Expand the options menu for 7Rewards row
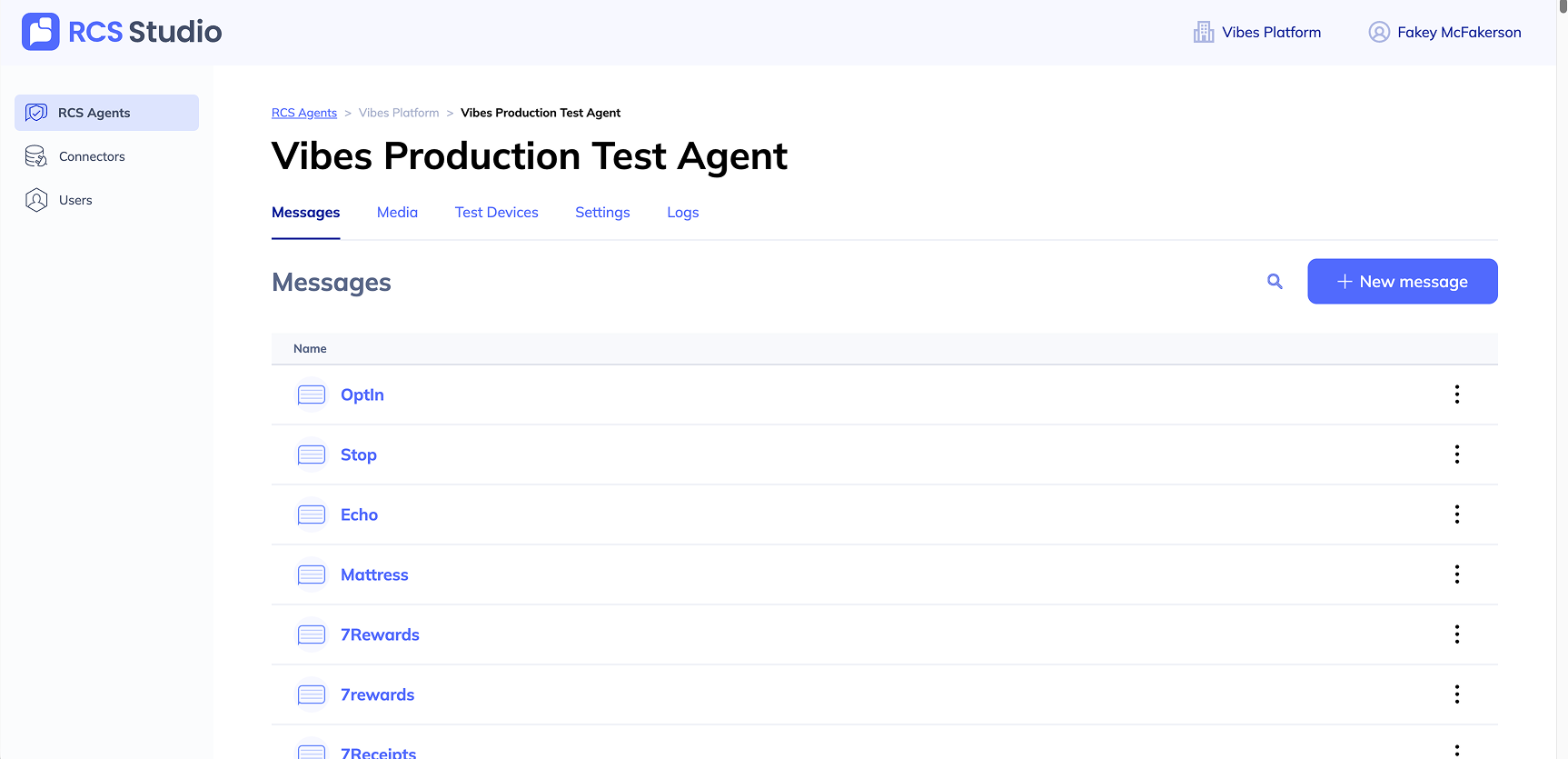This screenshot has height=759, width=1568. coord(1457,634)
